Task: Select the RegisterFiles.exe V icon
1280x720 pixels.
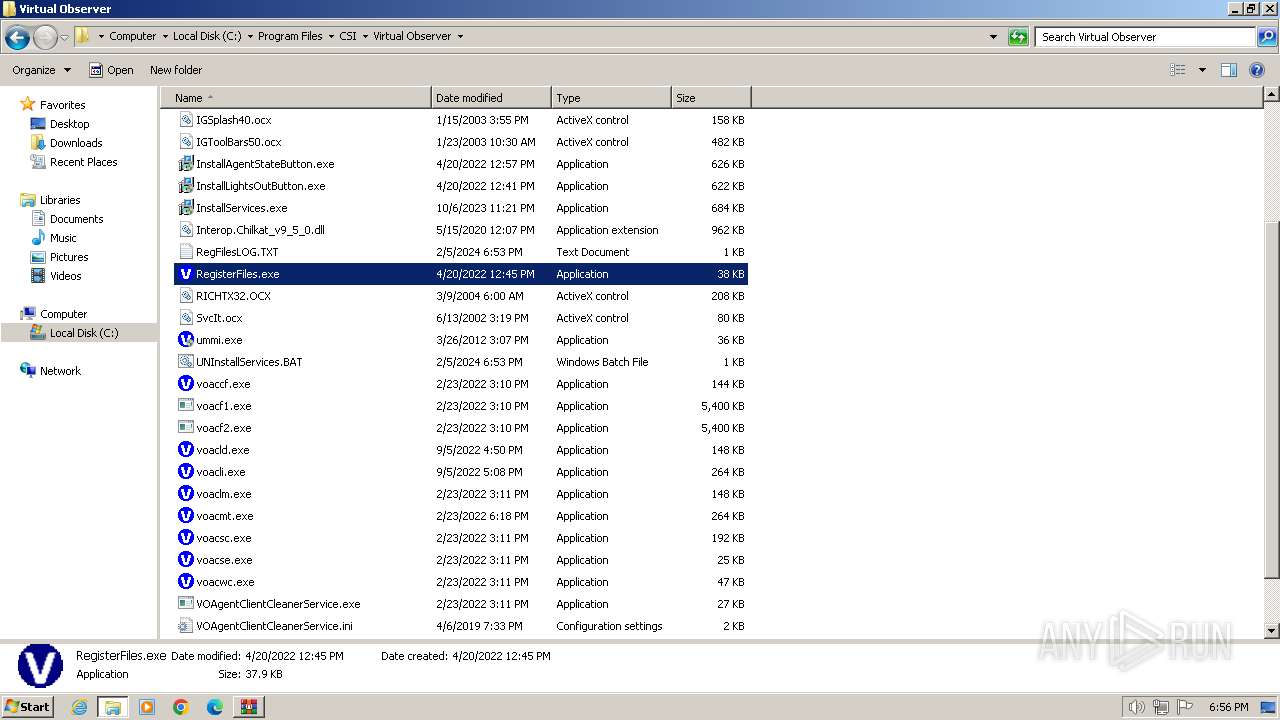Action: pos(185,273)
